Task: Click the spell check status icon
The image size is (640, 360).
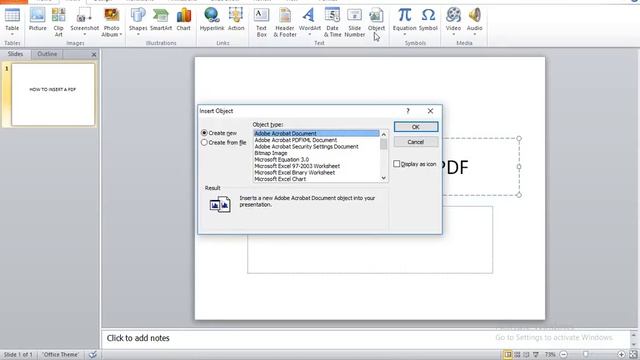Action: [93, 355]
